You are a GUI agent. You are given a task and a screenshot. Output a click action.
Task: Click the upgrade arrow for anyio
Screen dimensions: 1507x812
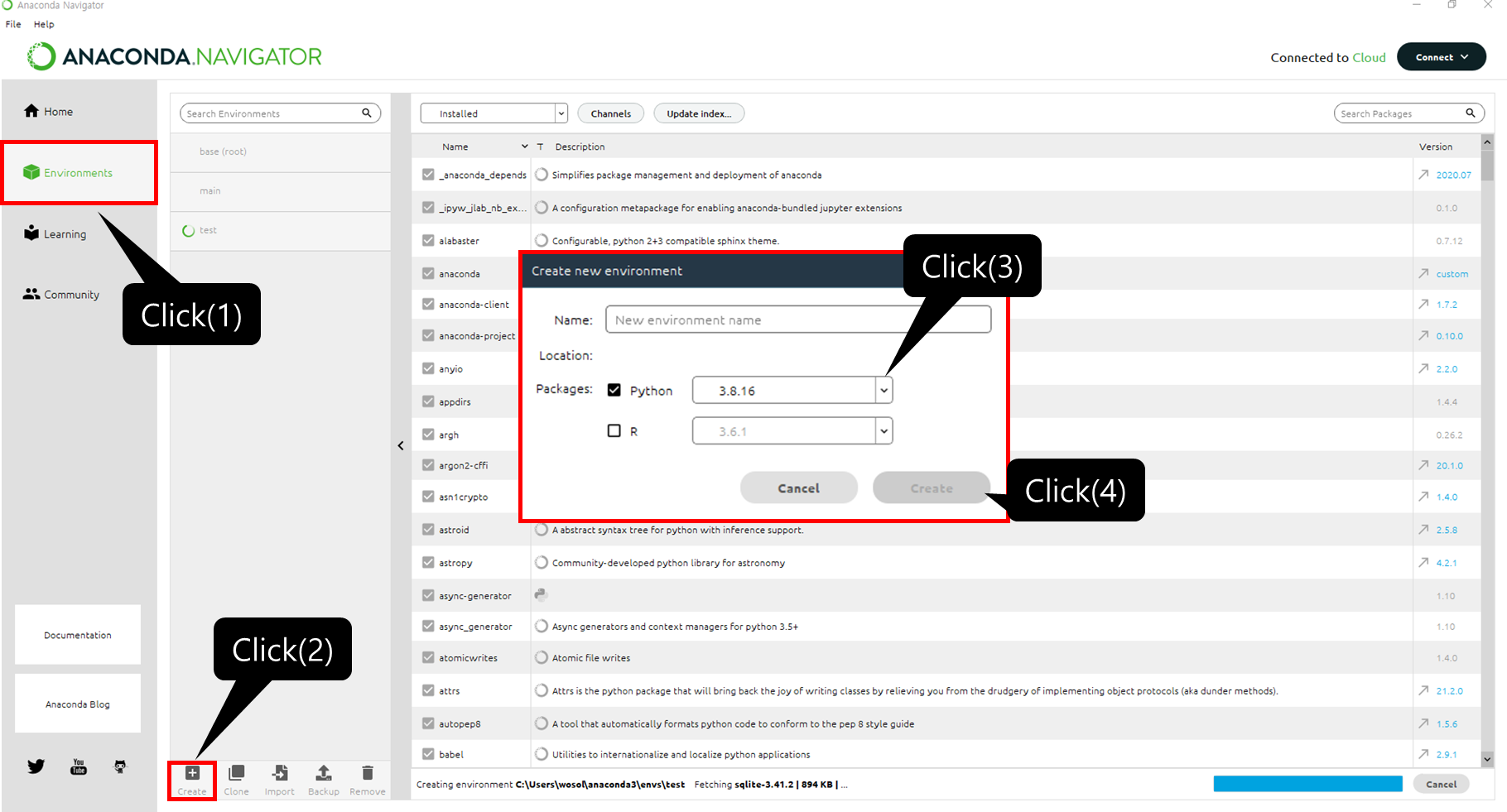pyautogui.click(x=1423, y=368)
